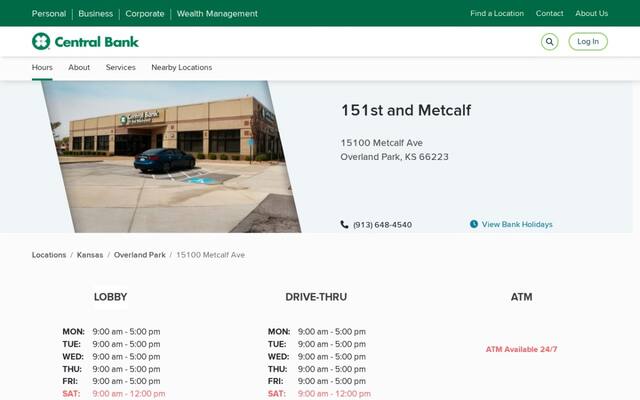The width and height of the screenshot is (640, 400).
Task: Click the search magnifier icon
Action: [x=549, y=42]
